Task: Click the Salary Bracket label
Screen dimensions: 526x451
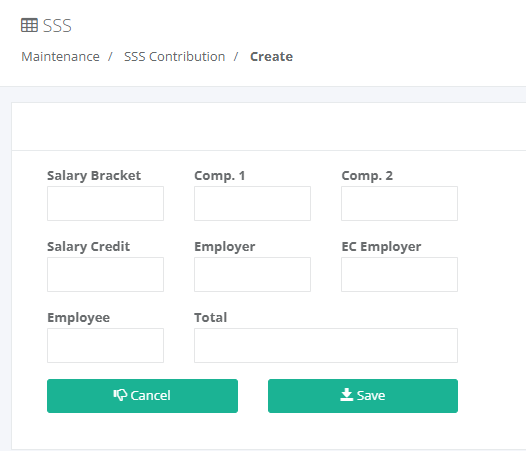Action: pyautogui.click(x=94, y=176)
